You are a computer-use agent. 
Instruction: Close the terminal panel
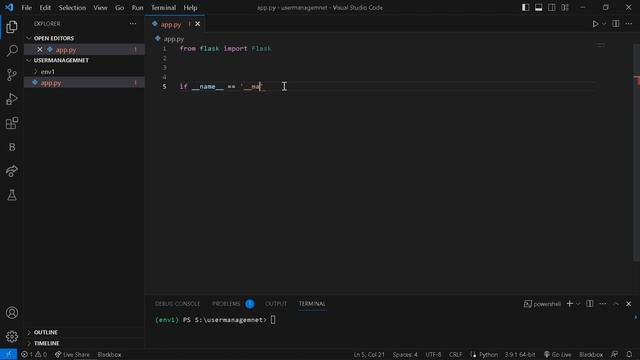[629, 304]
